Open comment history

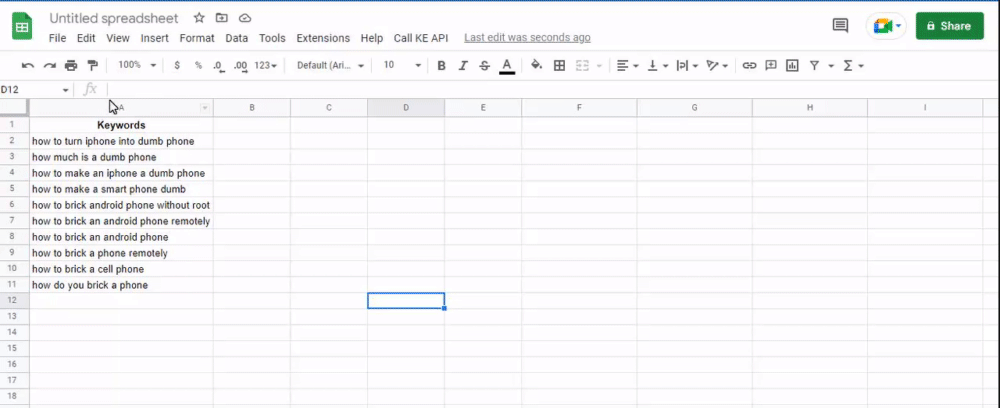pos(841,26)
